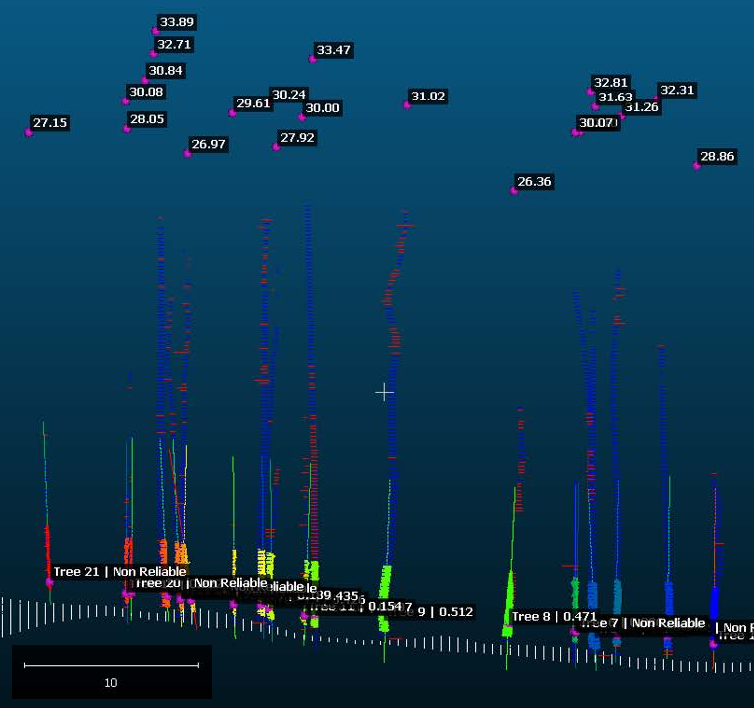Screen dimensions: 754x708
Task: Select the 30.84 height label
Action: click(165, 71)
